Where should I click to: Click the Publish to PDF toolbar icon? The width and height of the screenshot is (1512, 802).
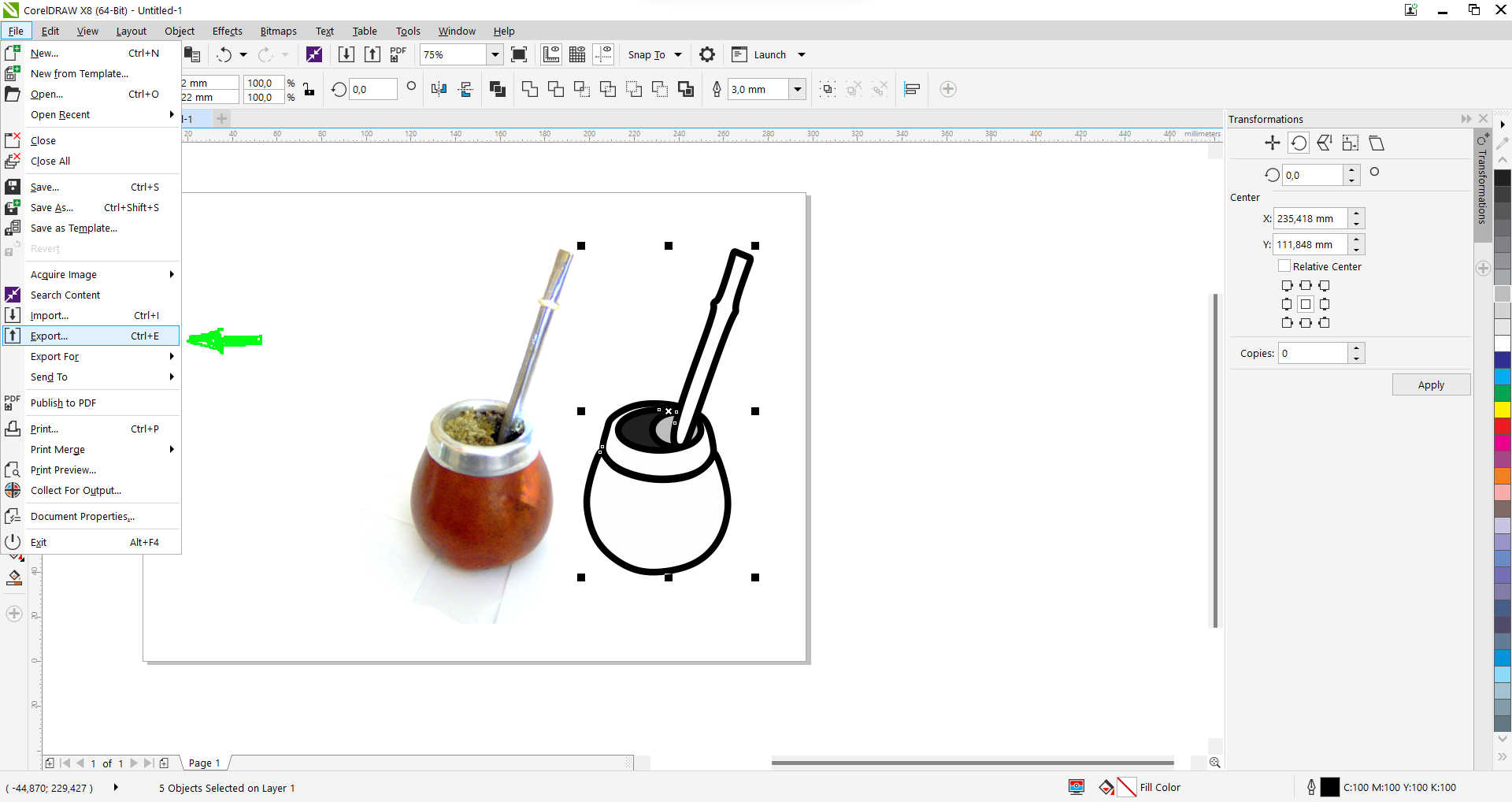(x=398, y=54)
